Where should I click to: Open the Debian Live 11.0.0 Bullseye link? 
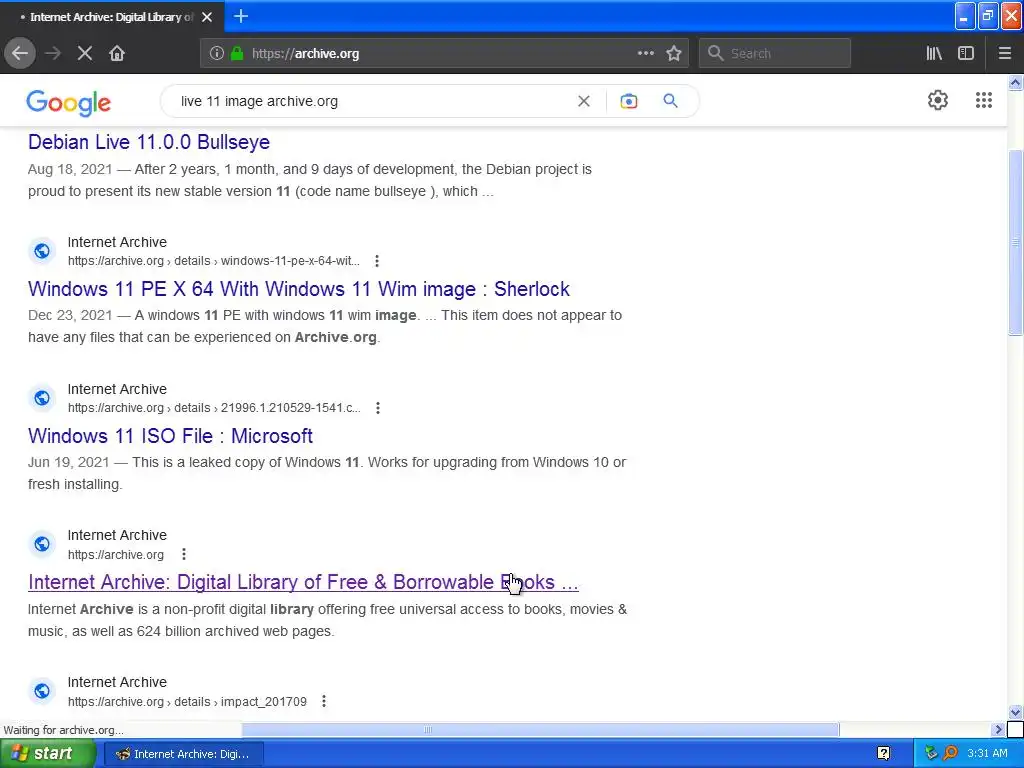(149, 142)
